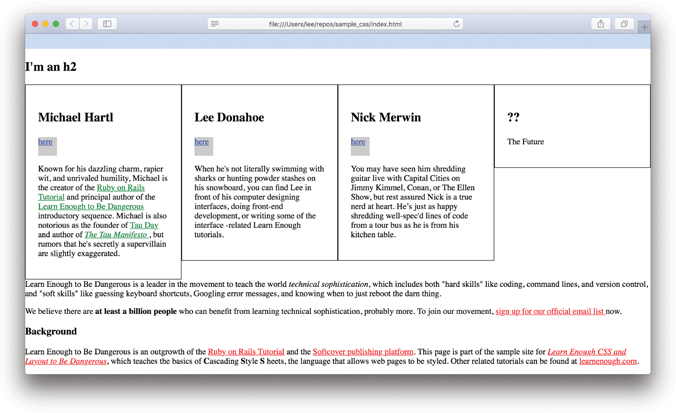Click 'here' link under Nick Merwin
This screenshot has height=413, width=676.
point(358,142)
